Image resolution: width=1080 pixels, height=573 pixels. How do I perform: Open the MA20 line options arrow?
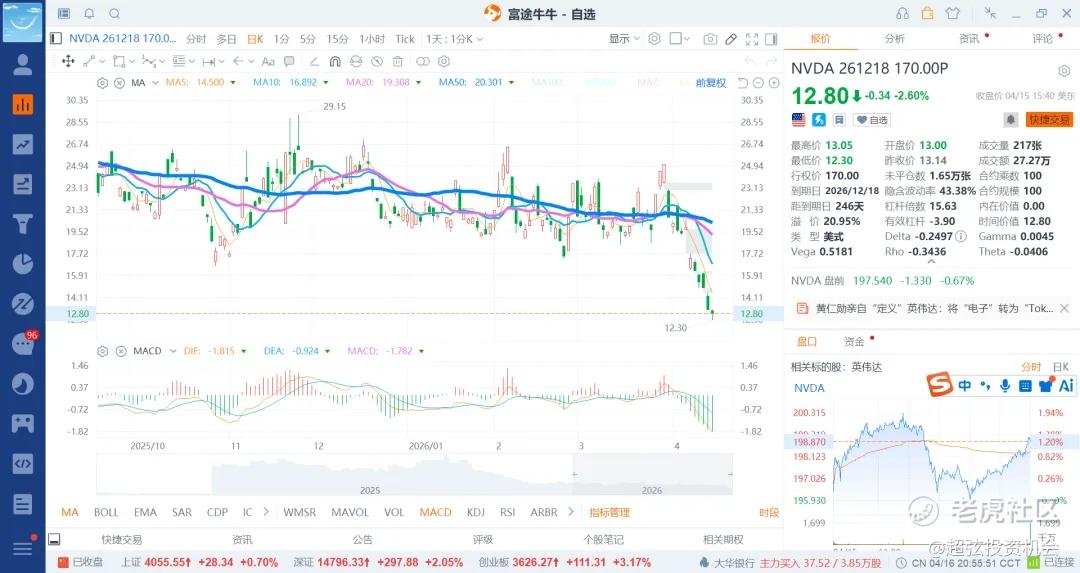coord(419,83)
